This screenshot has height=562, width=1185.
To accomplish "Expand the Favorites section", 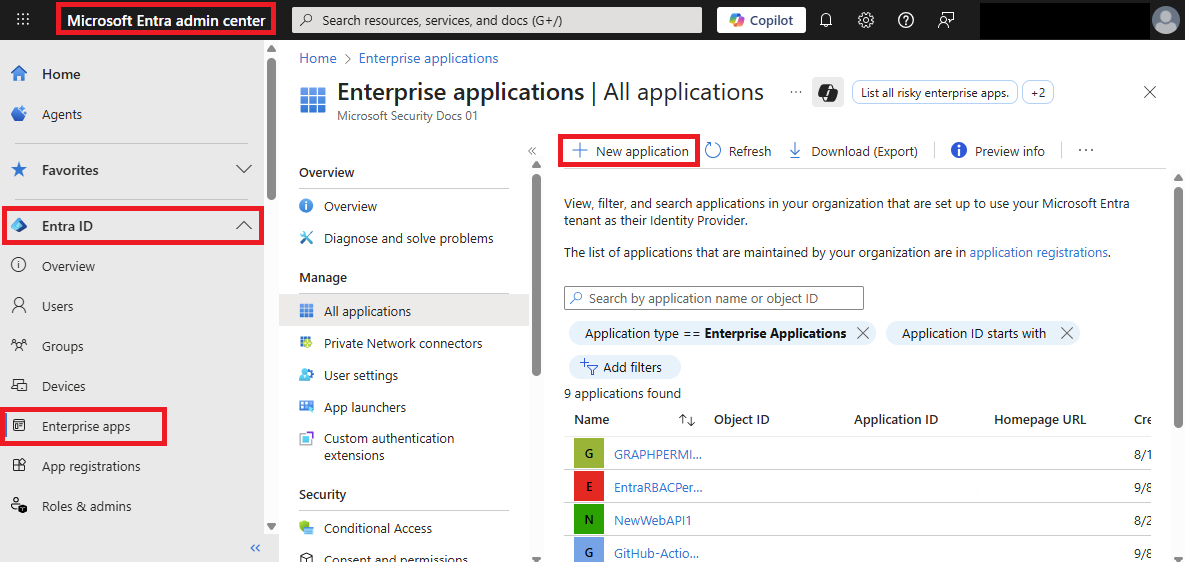I will pyautogui.click(x=243, y=170).
